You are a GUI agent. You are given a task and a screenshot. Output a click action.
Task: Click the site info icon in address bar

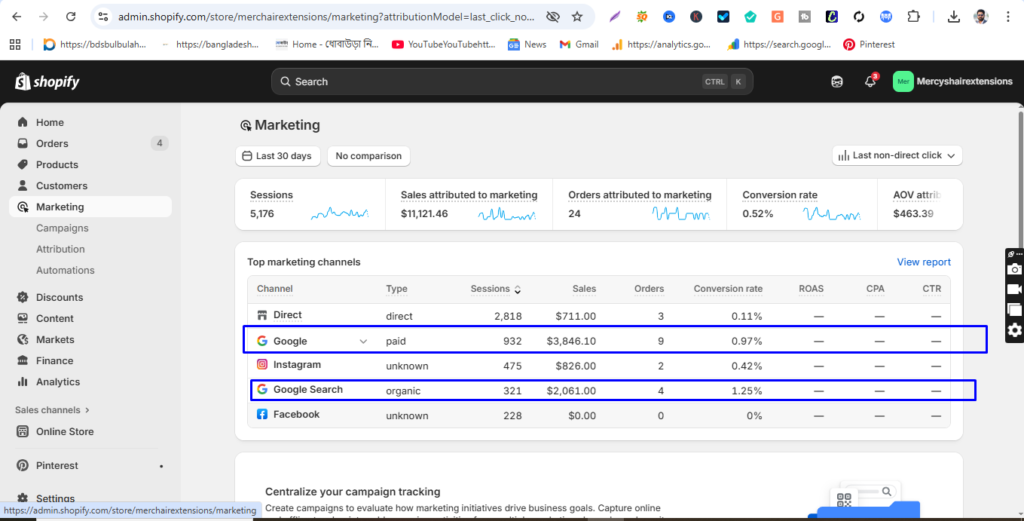point(103,17)
